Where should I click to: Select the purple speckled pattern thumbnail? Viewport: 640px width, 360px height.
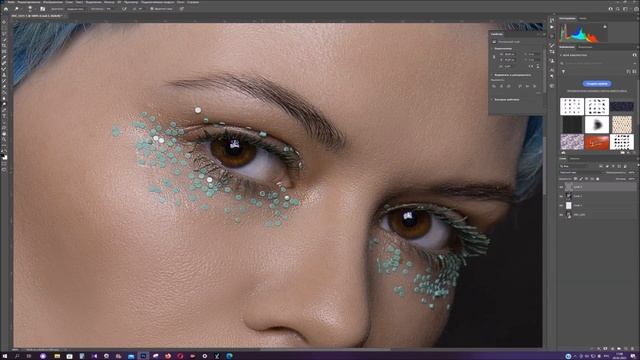pos(572,142)
